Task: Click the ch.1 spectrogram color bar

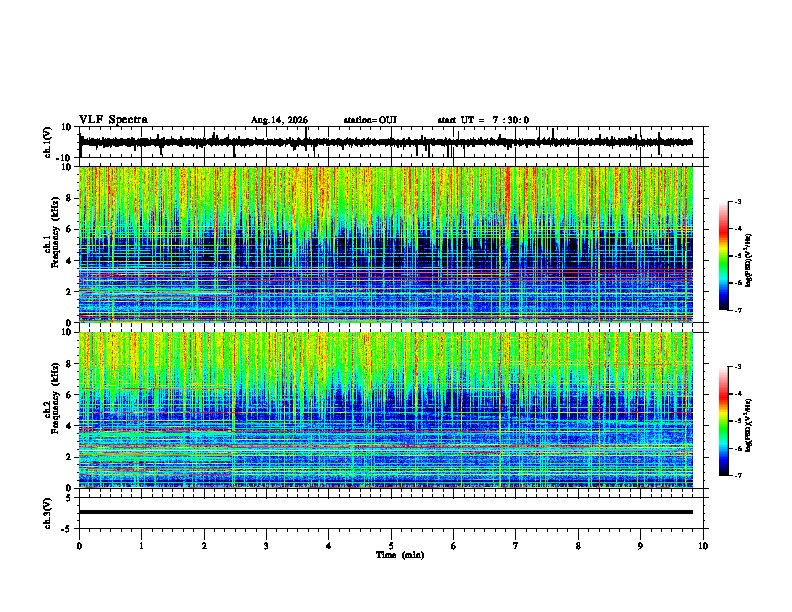Action: click(724, 256)
